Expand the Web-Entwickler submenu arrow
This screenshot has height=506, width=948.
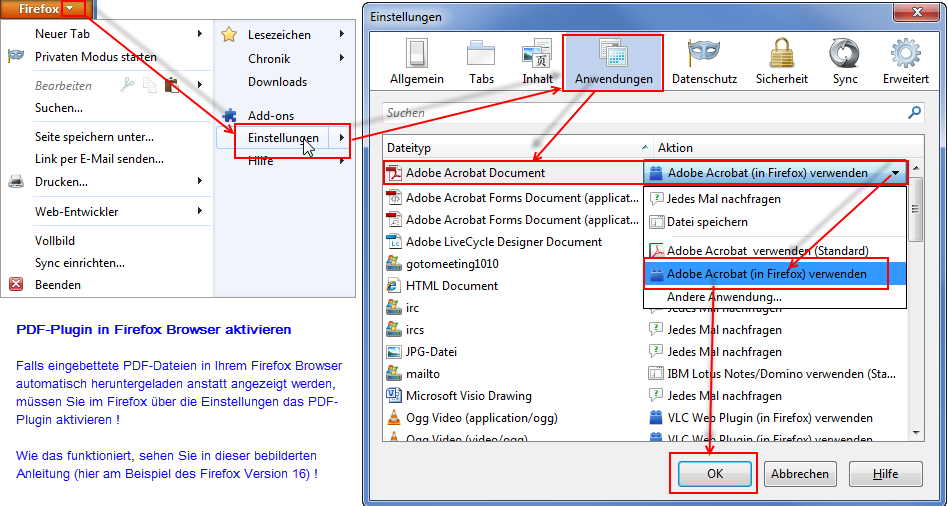(x=200, y=210)
